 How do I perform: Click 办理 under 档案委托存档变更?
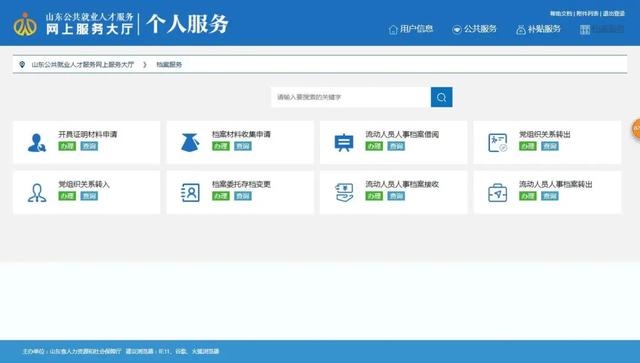(221, 196)
